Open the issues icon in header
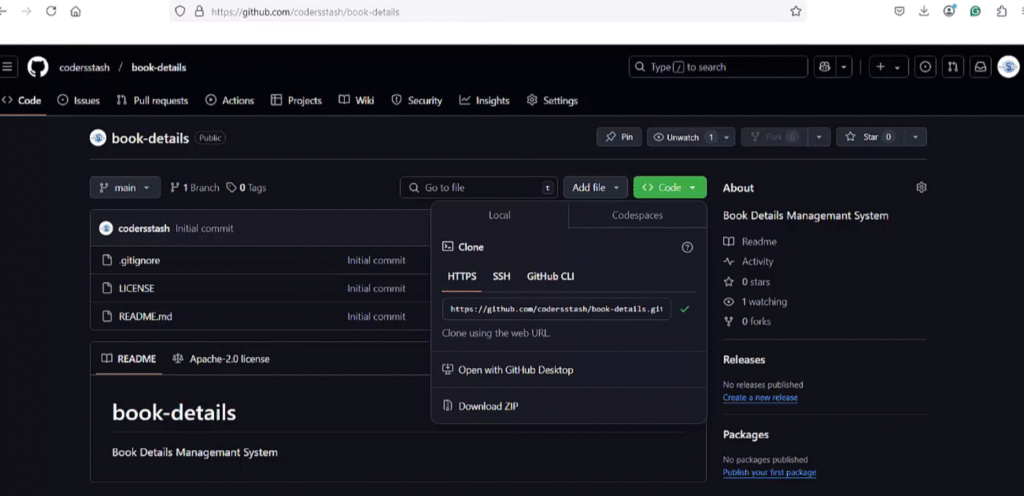Image resolution: width=1024 pixels, height=496 pixels. (x=925, y=67)
